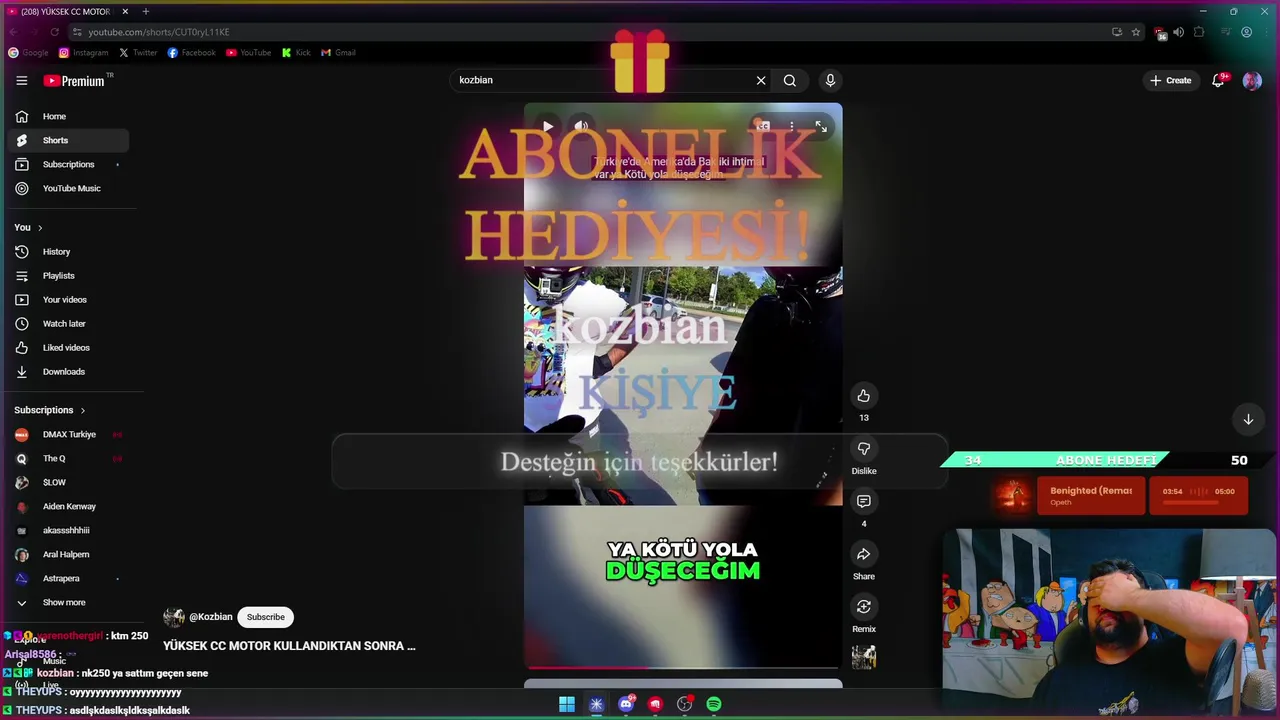Open YouTube Music from the sidebar

pyautogui.click(x=66, y=188)
